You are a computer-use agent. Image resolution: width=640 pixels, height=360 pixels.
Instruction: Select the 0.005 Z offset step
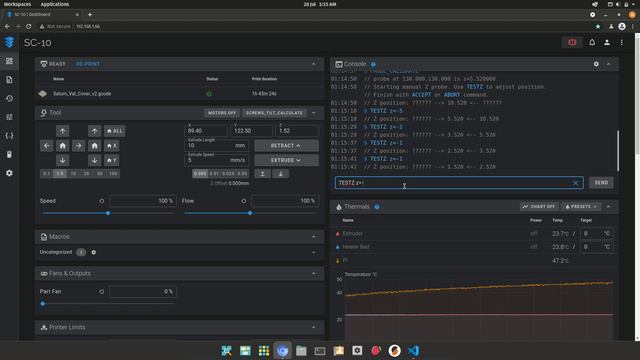pyautogui.click(x=200, y=173)
